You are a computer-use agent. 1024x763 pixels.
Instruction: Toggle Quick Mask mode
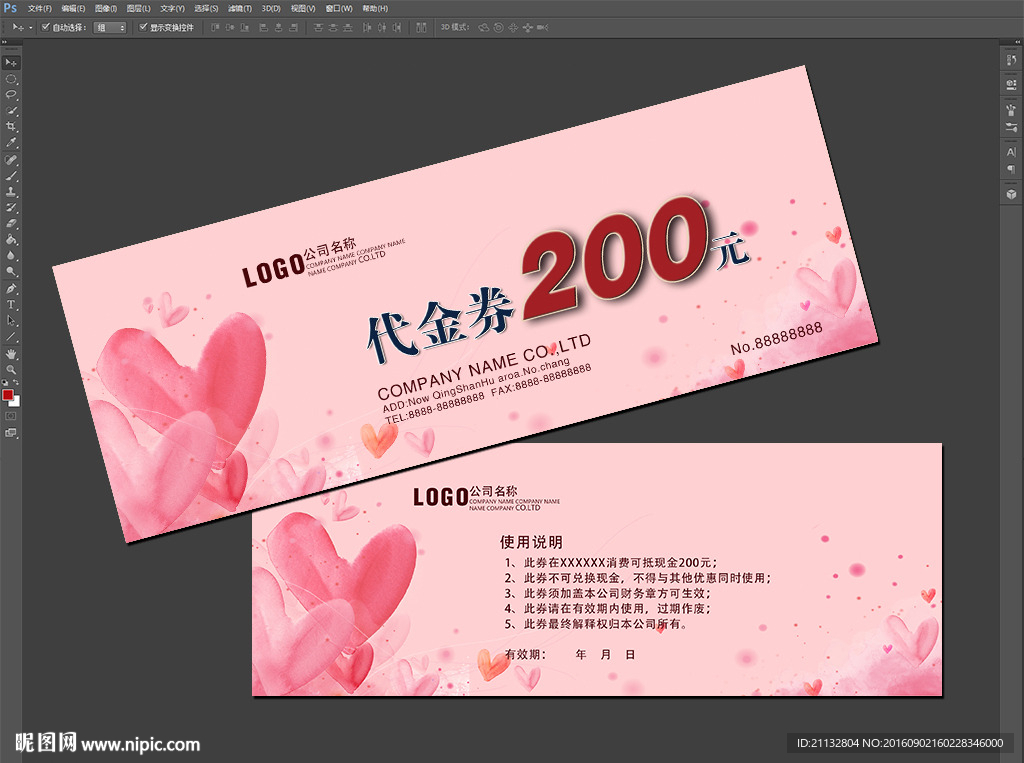11,416
